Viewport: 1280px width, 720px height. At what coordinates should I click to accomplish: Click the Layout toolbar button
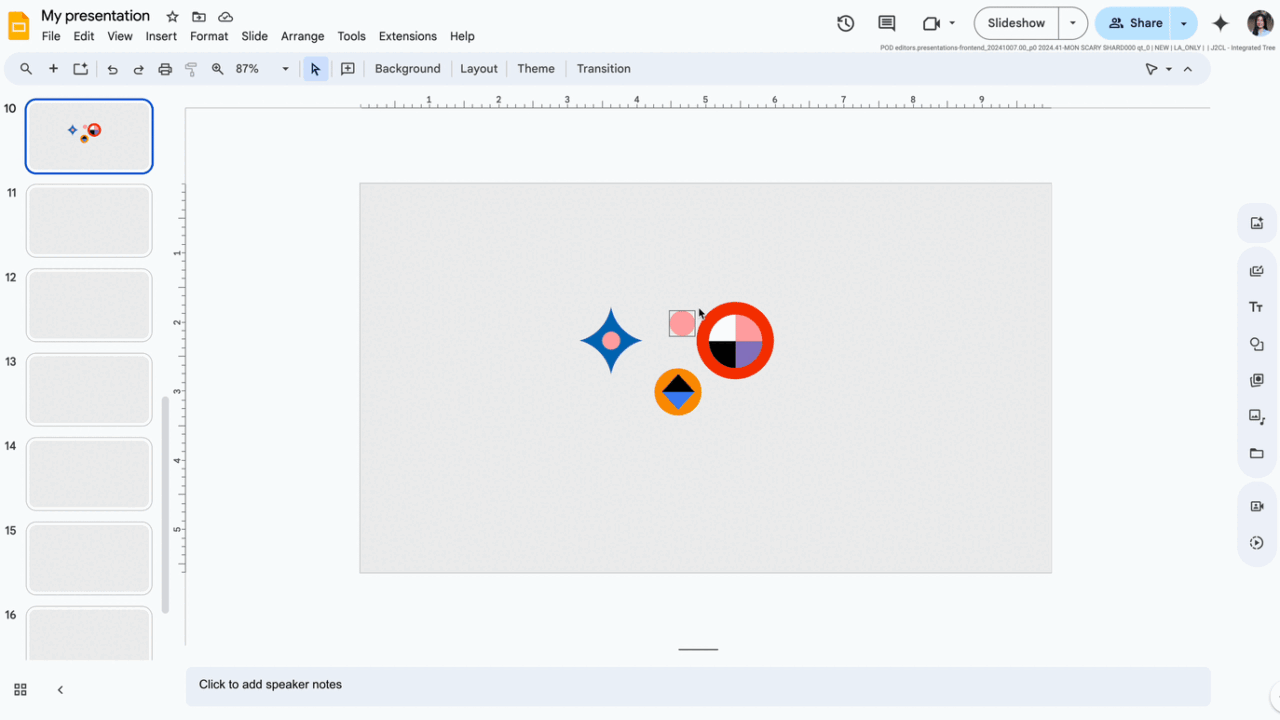tap(479, 69)
